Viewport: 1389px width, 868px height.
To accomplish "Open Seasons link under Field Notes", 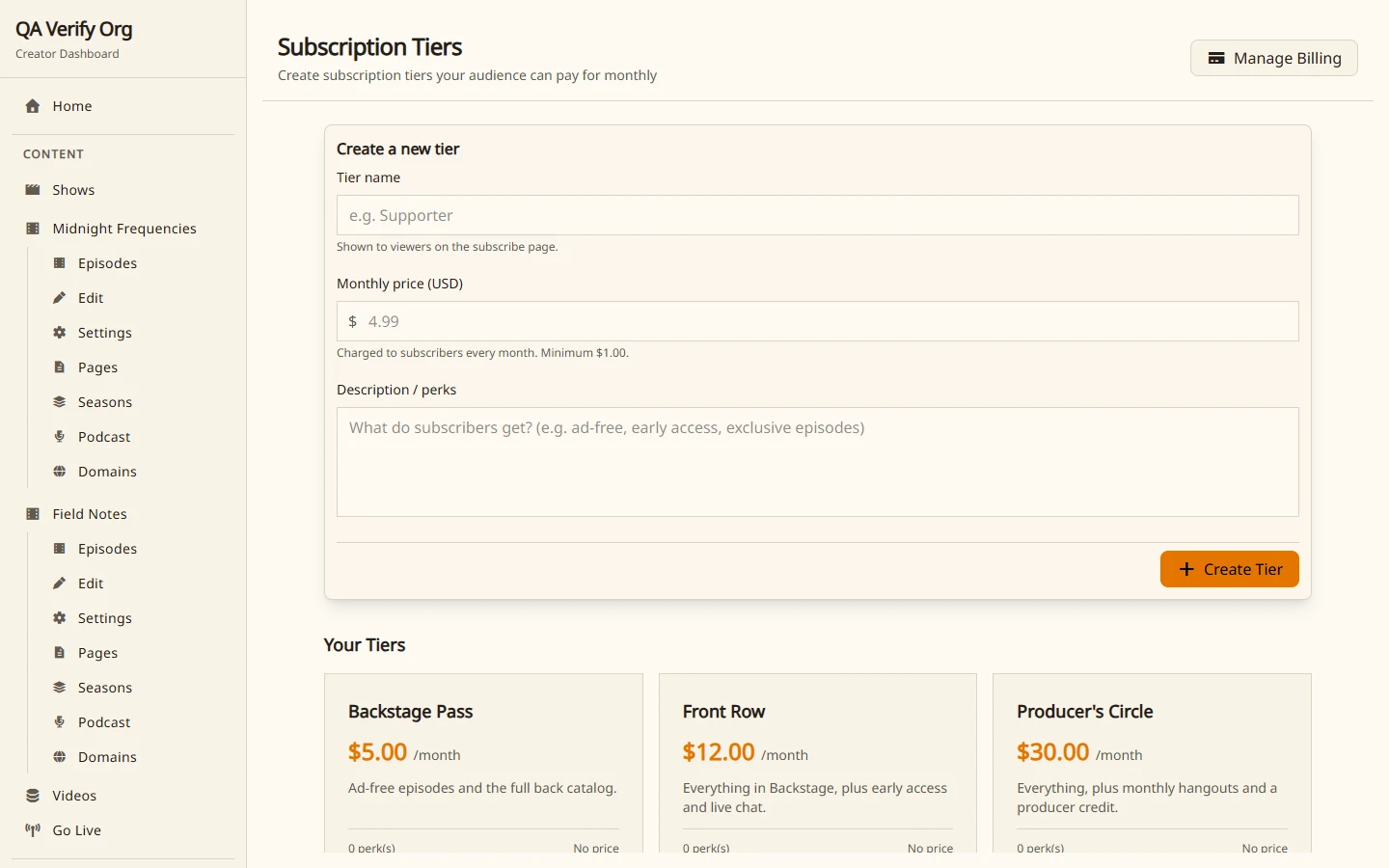I will pyautogui.click(x=136, y=688).
